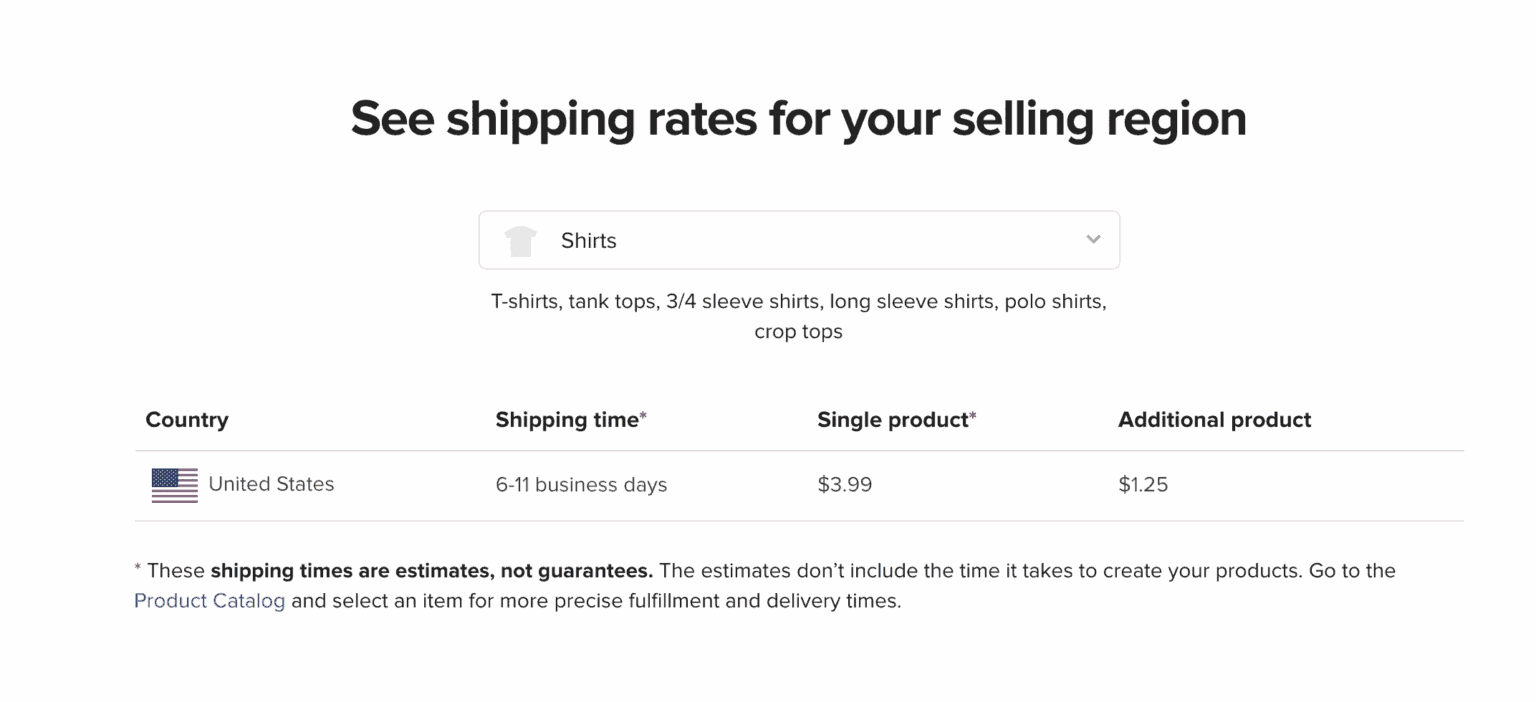The height and width of the screenshot is (702, 1536).
Task: Click the Additional product column header
Action: pos(1214,420)
